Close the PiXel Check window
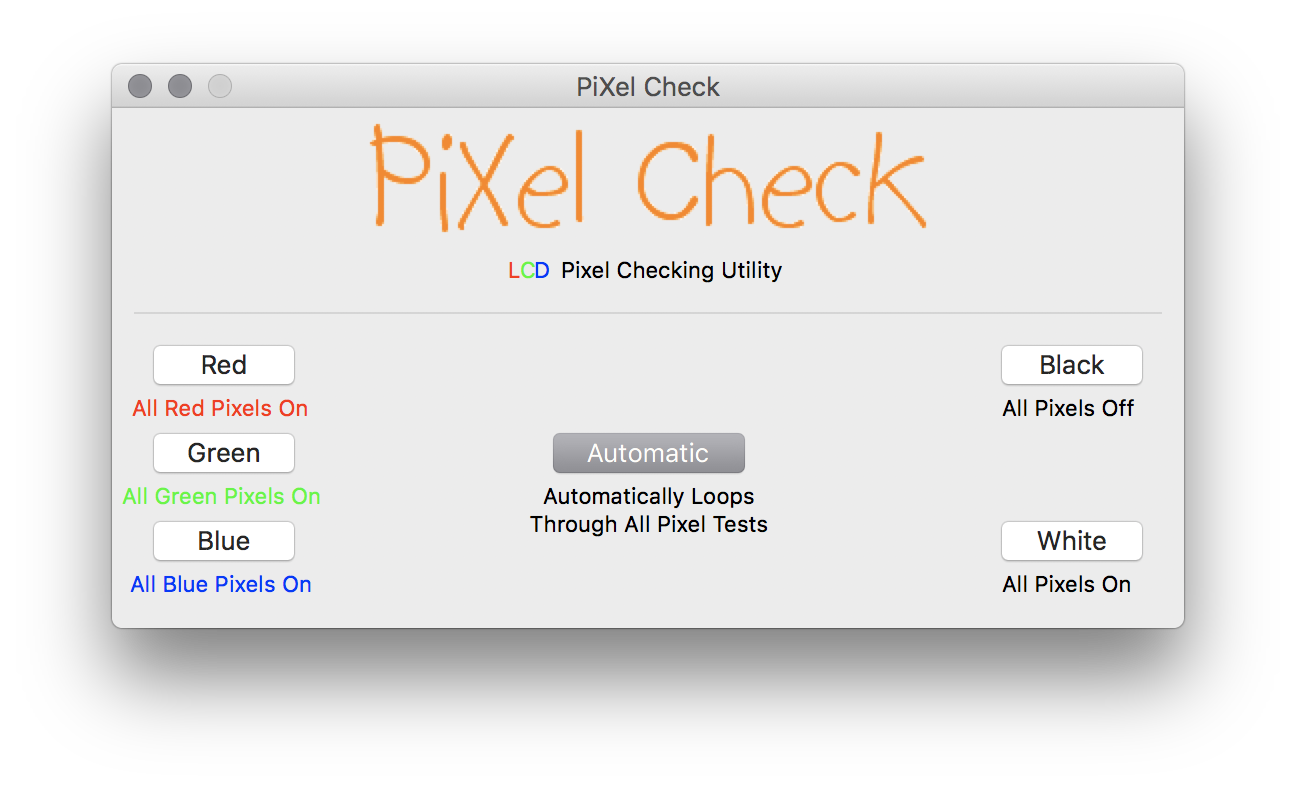1296x788 pixels. click(140, 87)
